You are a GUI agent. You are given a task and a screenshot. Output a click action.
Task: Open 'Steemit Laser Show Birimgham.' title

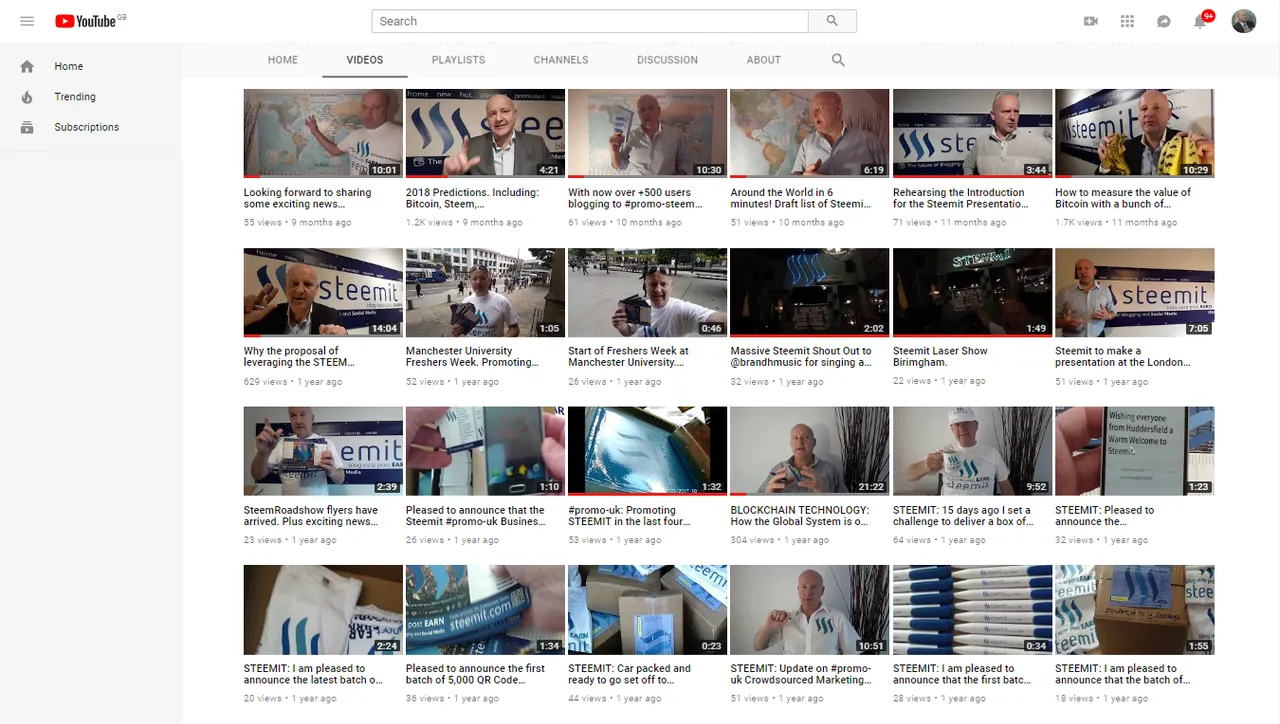tap(940, 357)
